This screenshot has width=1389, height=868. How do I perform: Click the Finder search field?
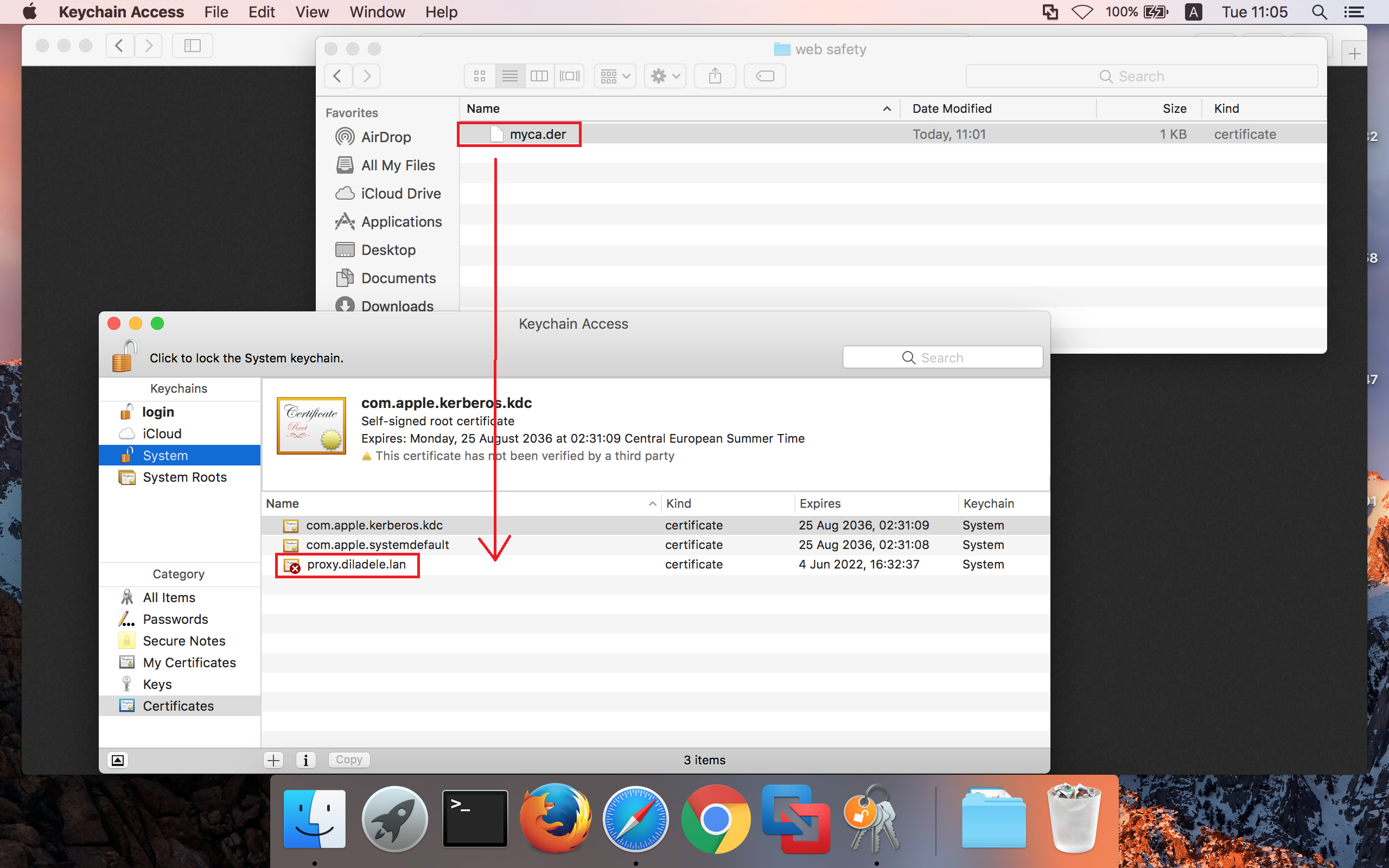click(1142, 76)
